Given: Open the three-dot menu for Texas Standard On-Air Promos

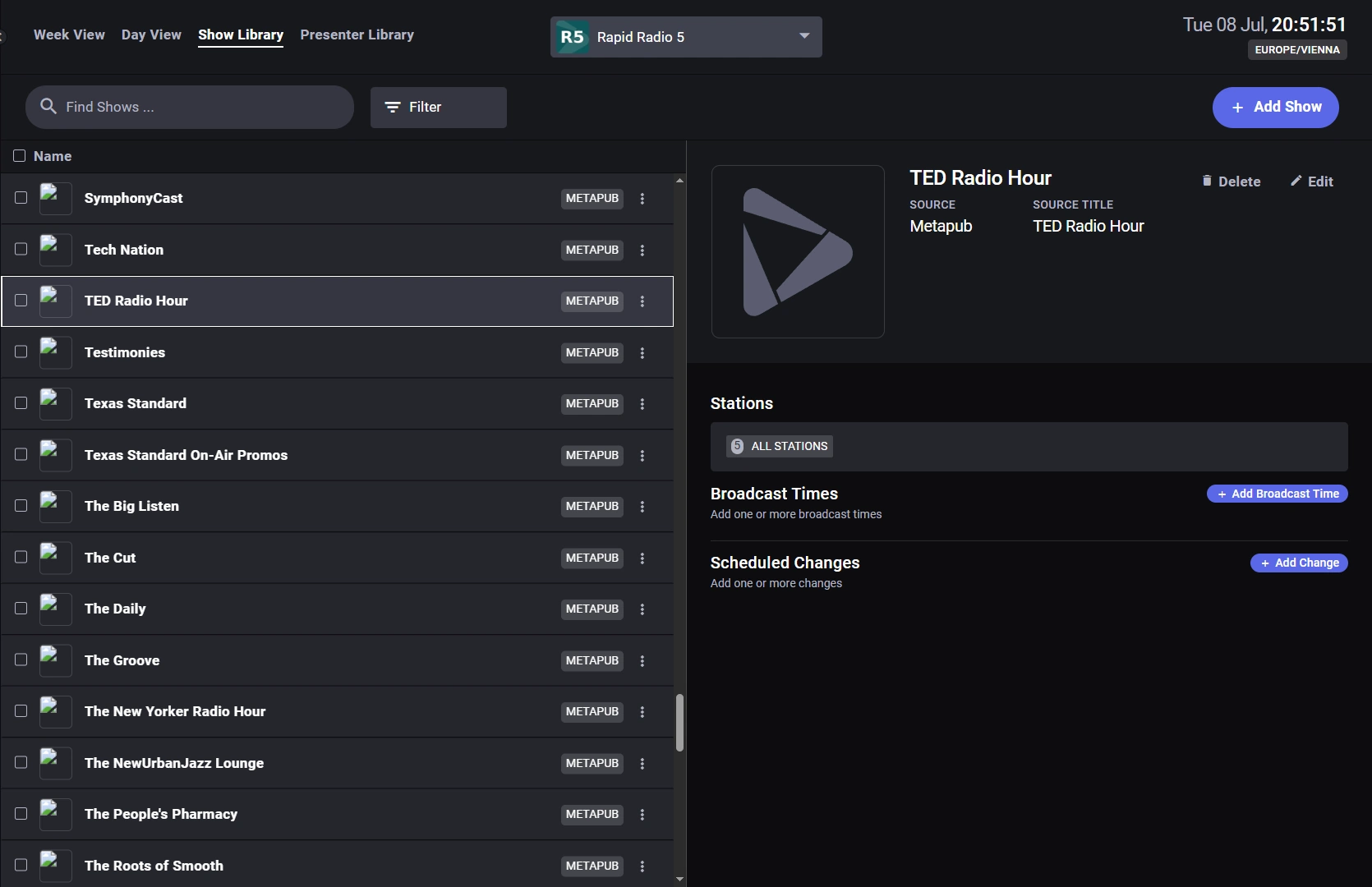Looking at the screenshot, I should pos(642,456).
